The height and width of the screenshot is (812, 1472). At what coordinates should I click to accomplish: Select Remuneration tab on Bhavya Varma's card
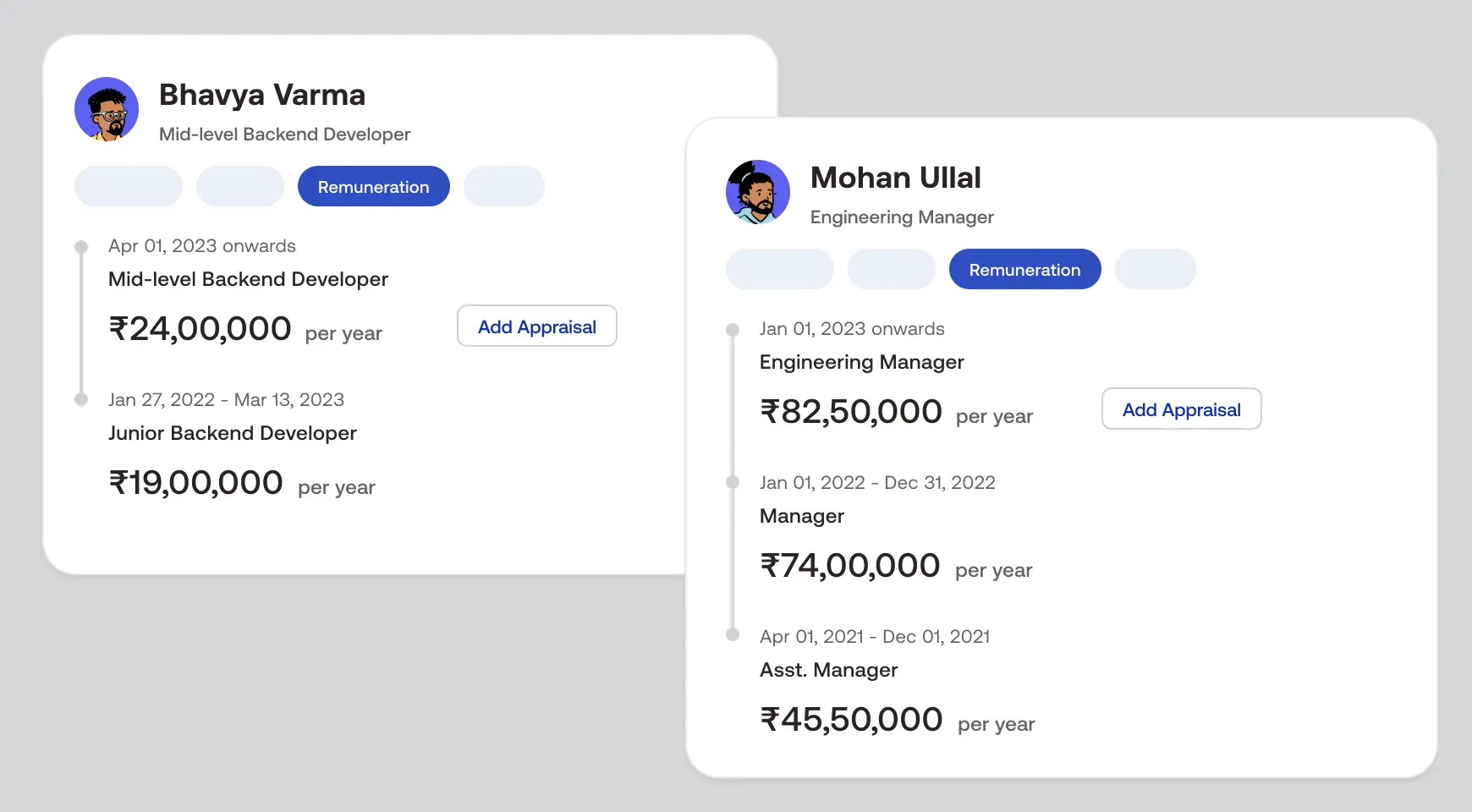pos(373,187)
